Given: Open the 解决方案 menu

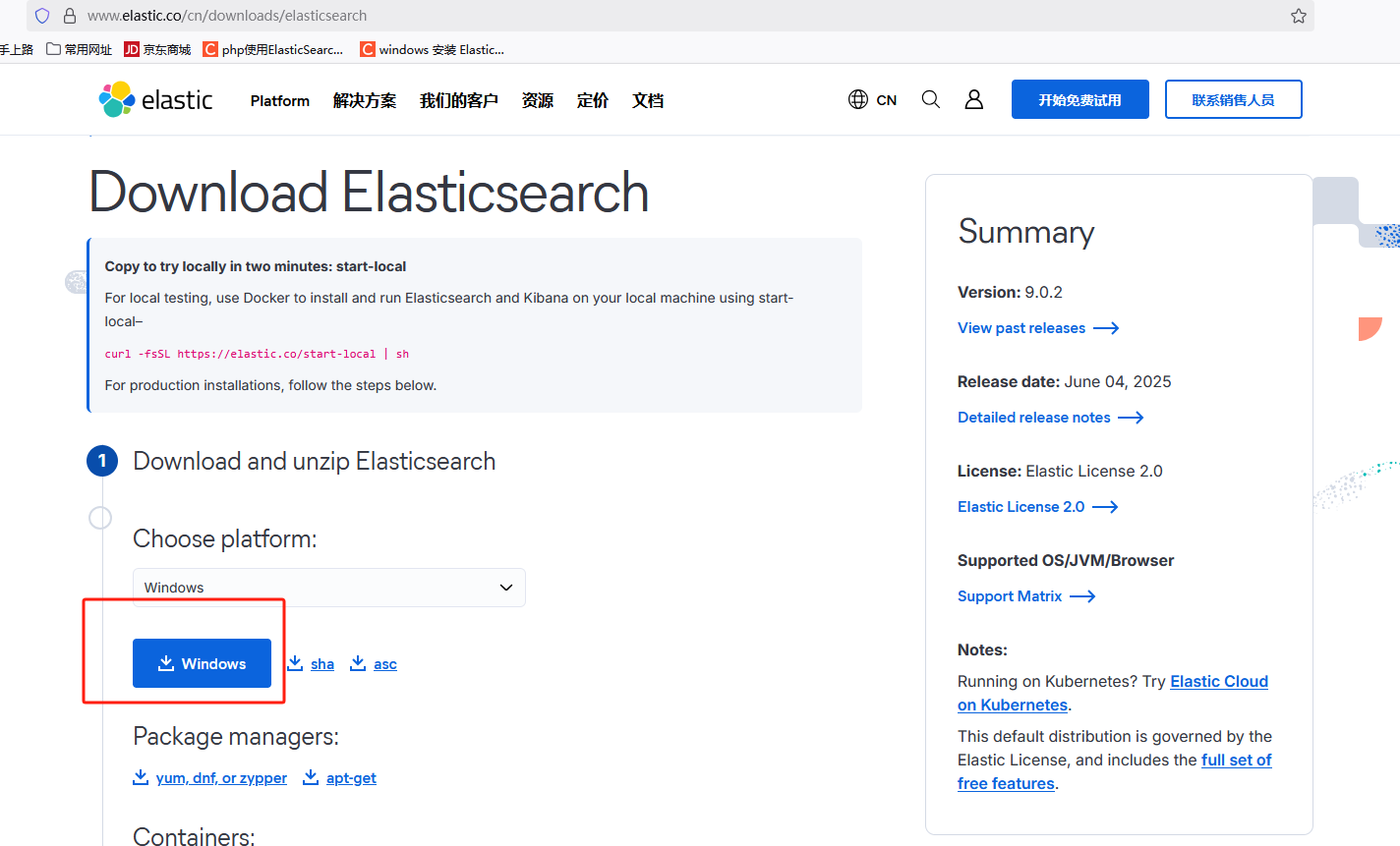Looking at the screenshot, I should pyautogui.click(x=365, y=100).
